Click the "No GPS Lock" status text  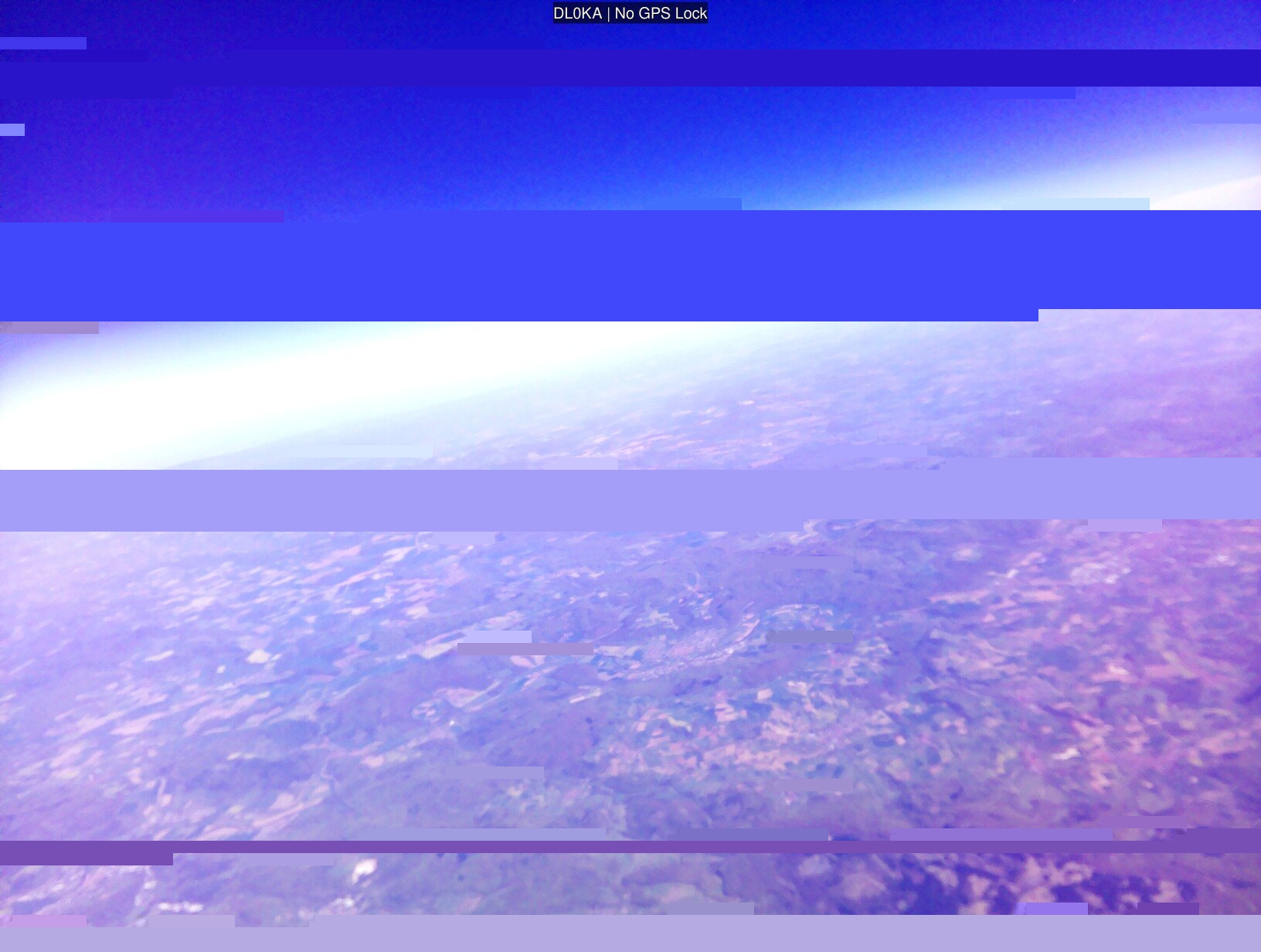(661, 13)
